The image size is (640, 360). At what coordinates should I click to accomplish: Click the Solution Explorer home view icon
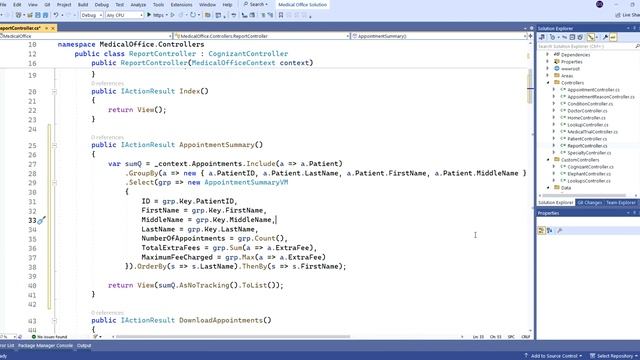(542, 37)
